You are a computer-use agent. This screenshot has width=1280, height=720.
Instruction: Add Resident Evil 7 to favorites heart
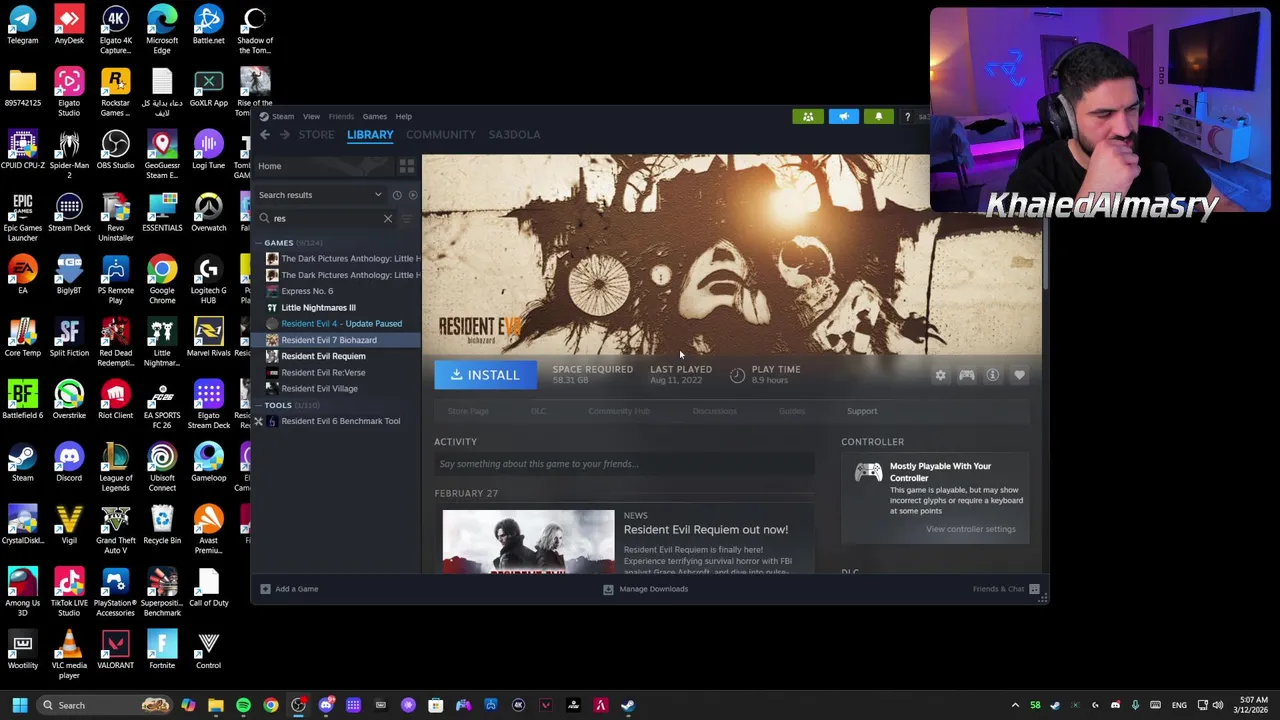(x=1019, y=375)
